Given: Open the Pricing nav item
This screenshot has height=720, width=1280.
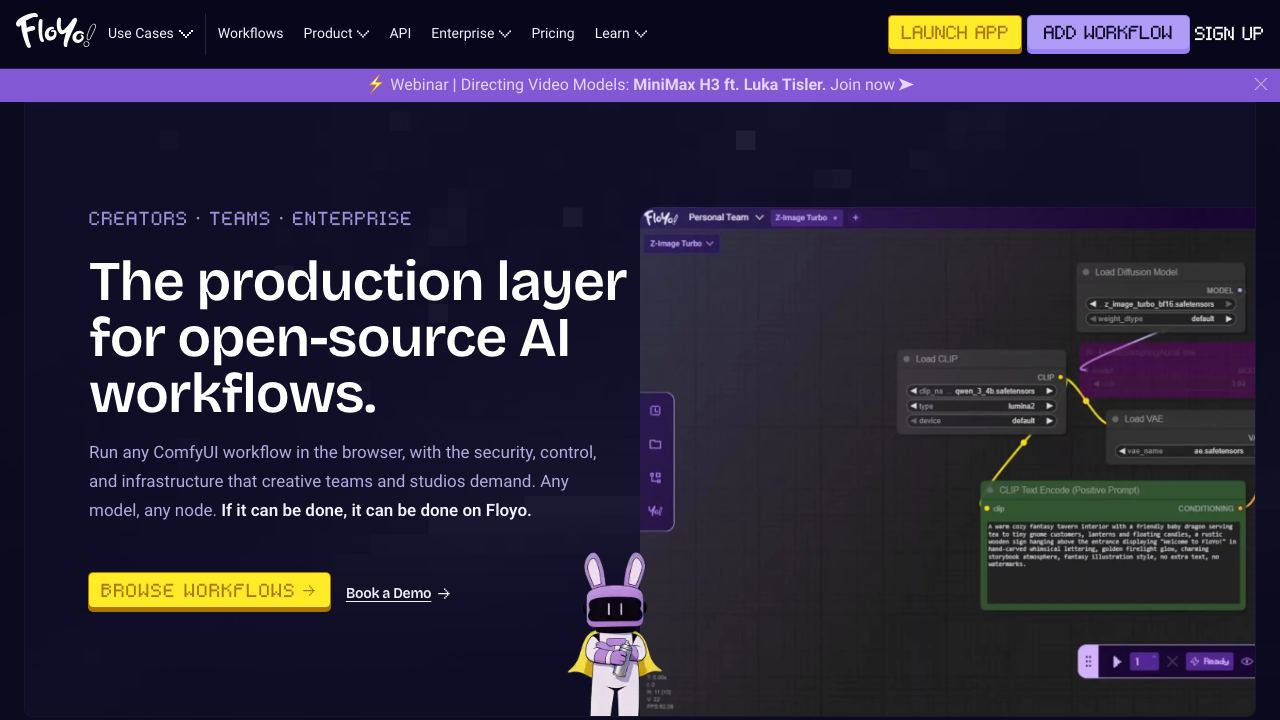Looking at the screenshot, I should pyautogui.click(x=553, y=33).
